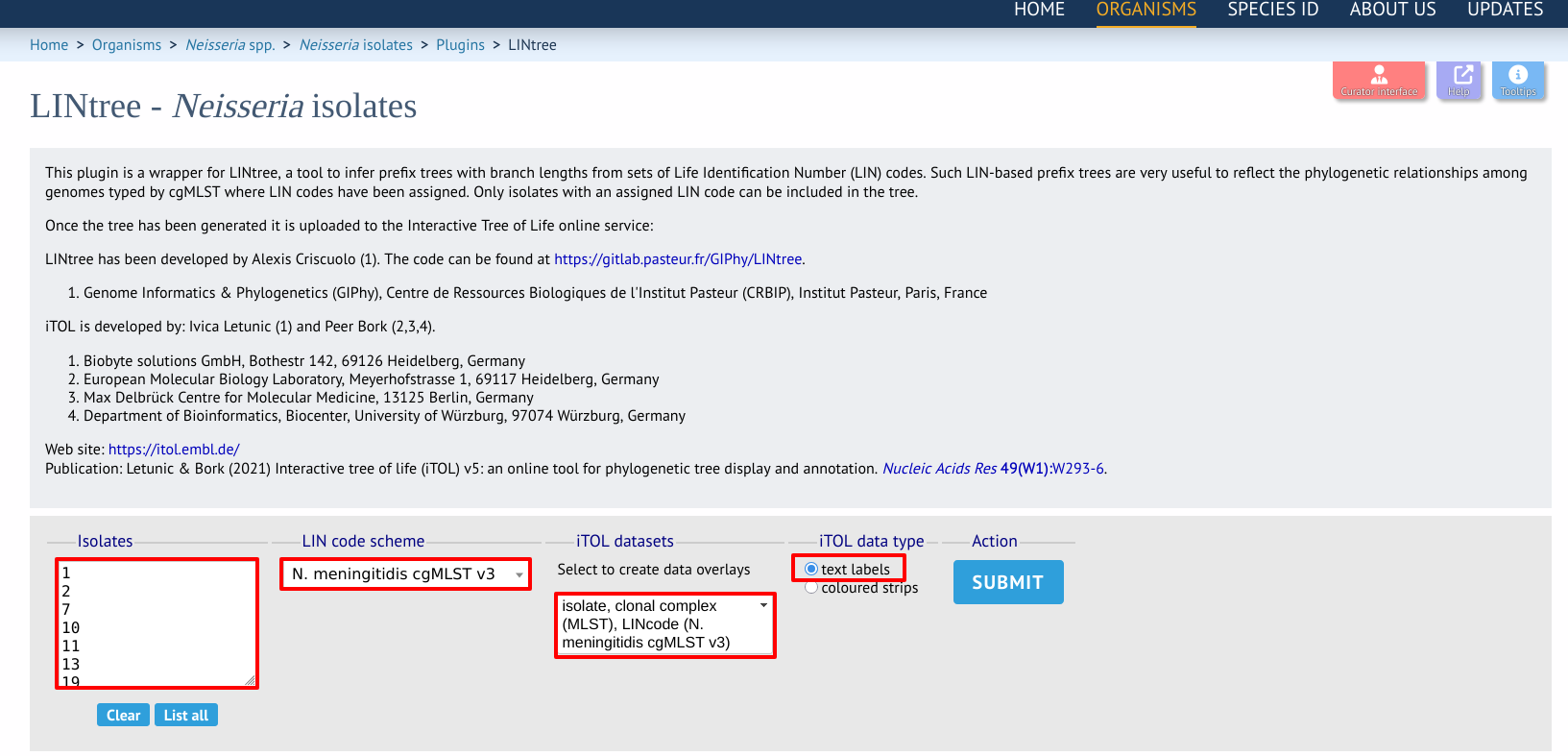Follow the Home breadcrumb link

pyautogui.click(x=49, y=45)
